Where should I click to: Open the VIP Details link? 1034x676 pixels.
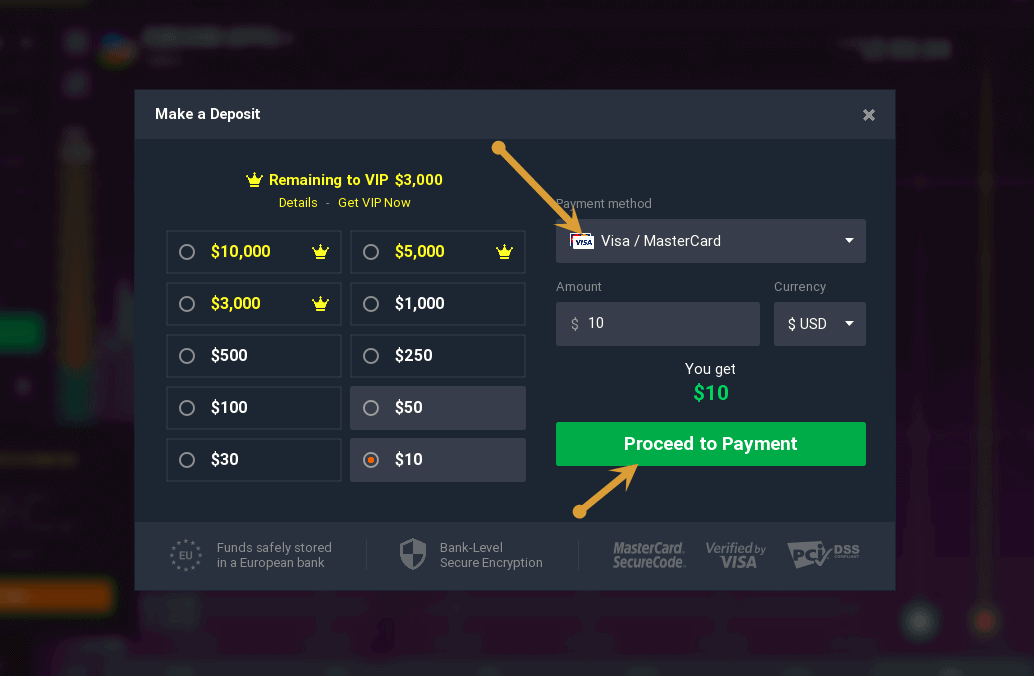pyautogui.click(x=298, y=202)
